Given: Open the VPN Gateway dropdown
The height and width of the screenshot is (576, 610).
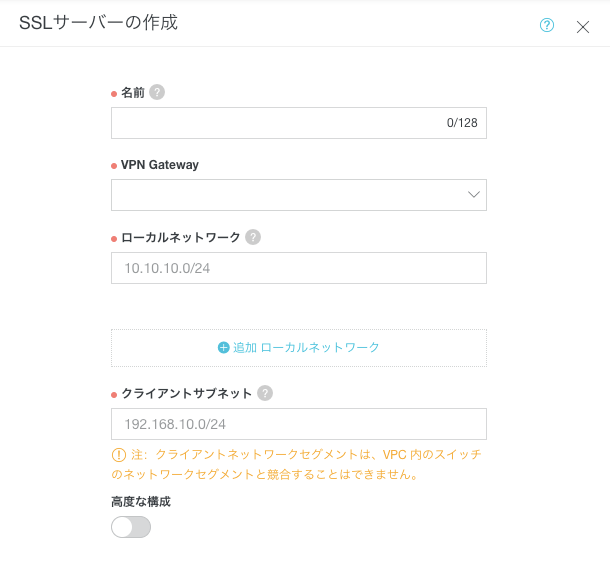Looking at the screenshot, I should coord(299,195).
